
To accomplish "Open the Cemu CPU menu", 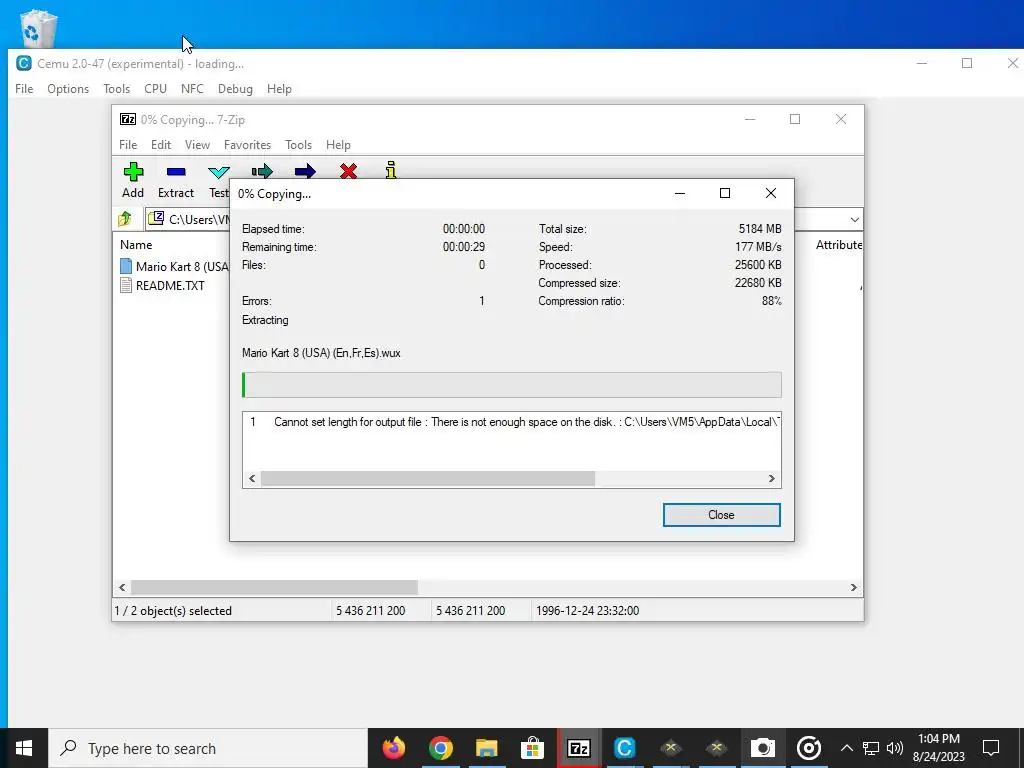I will point(155,89).
